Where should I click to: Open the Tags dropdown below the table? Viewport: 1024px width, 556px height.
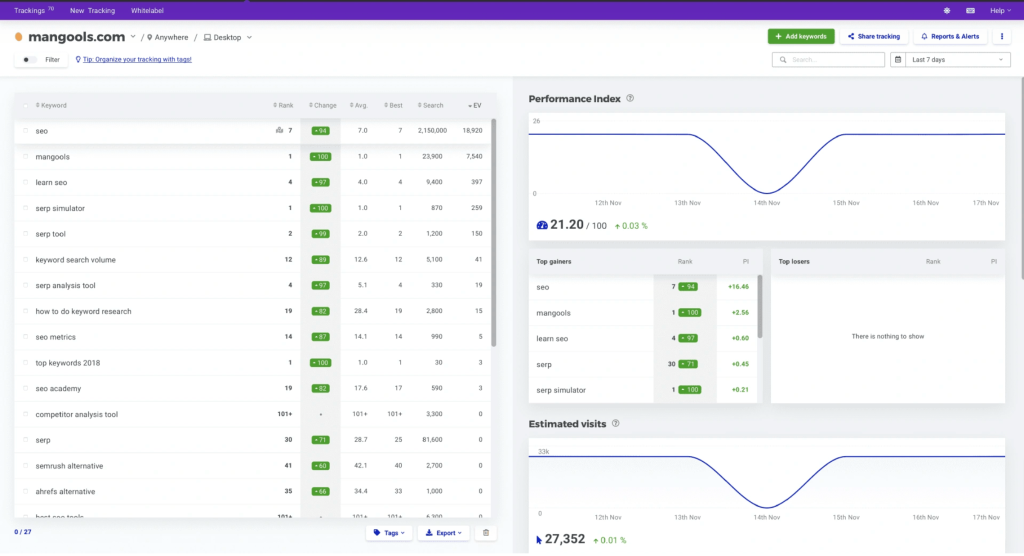coord(389,533)
